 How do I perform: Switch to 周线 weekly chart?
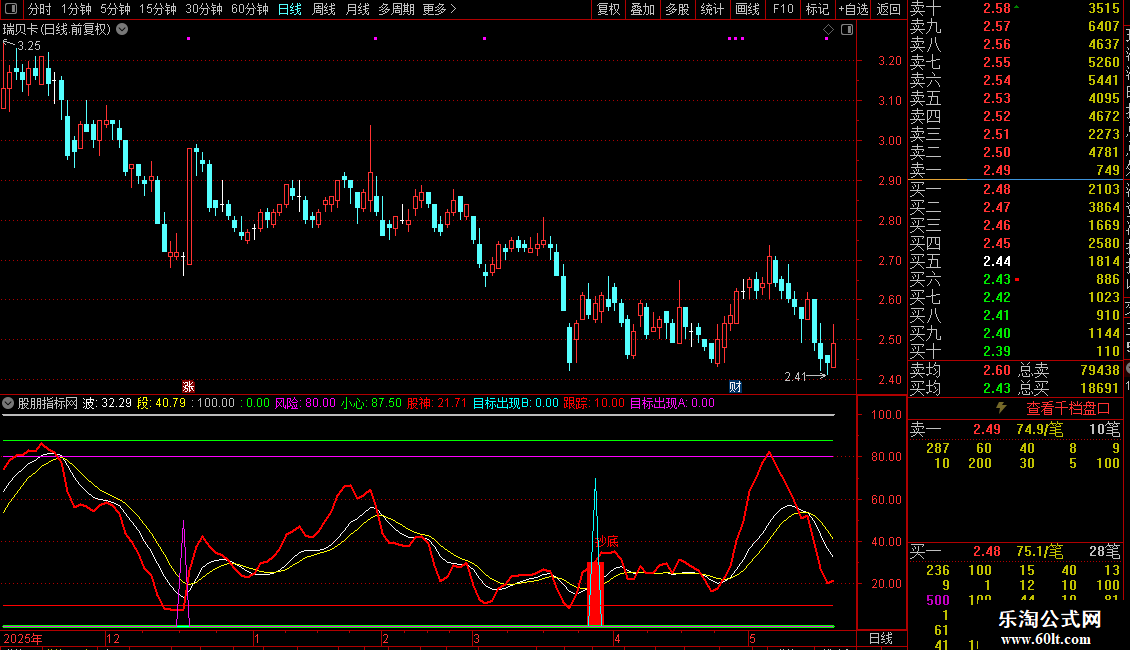pos(324,9)
